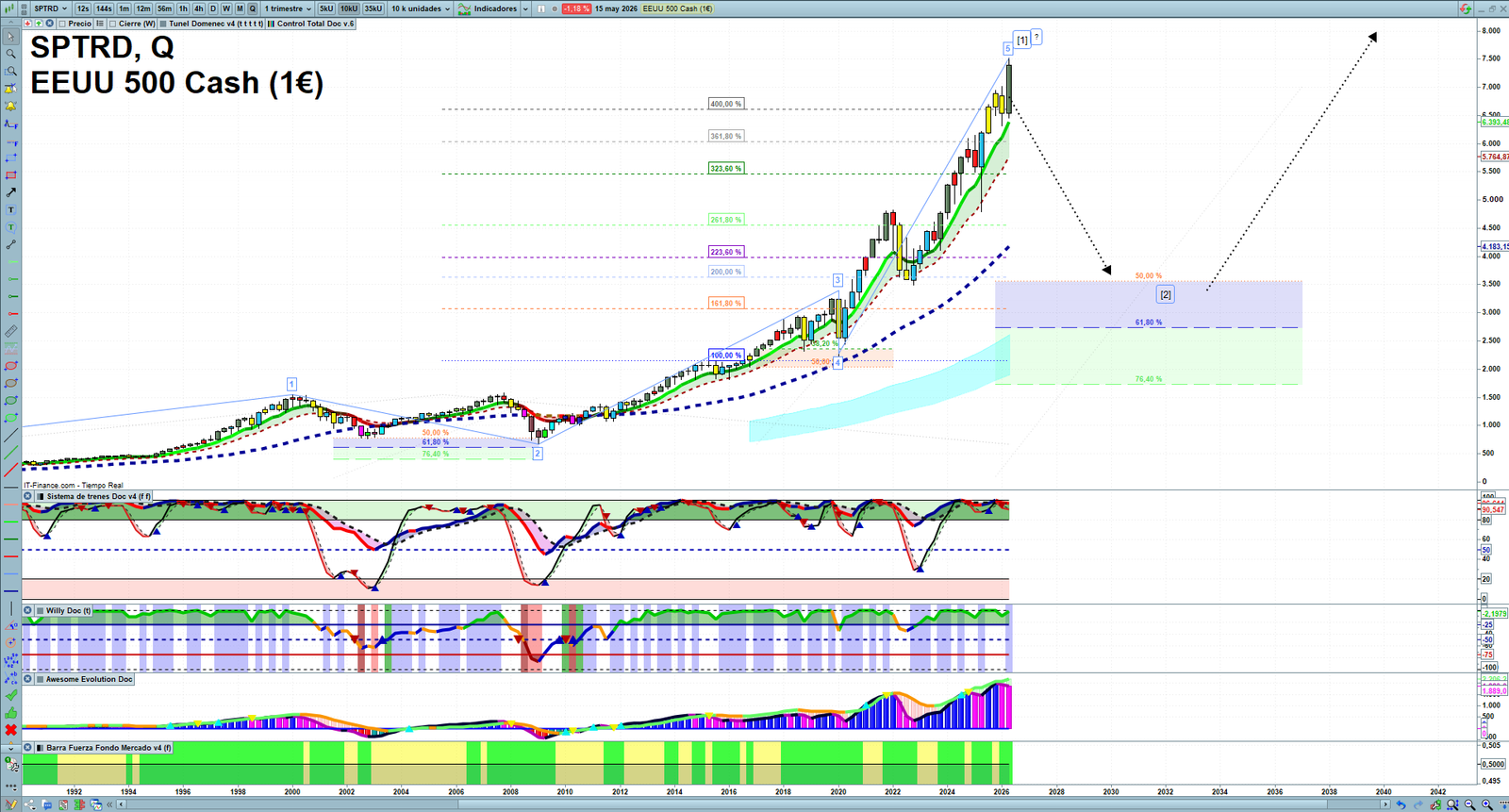Open the 10 k unidades dropdown

[x=421, y=8]
